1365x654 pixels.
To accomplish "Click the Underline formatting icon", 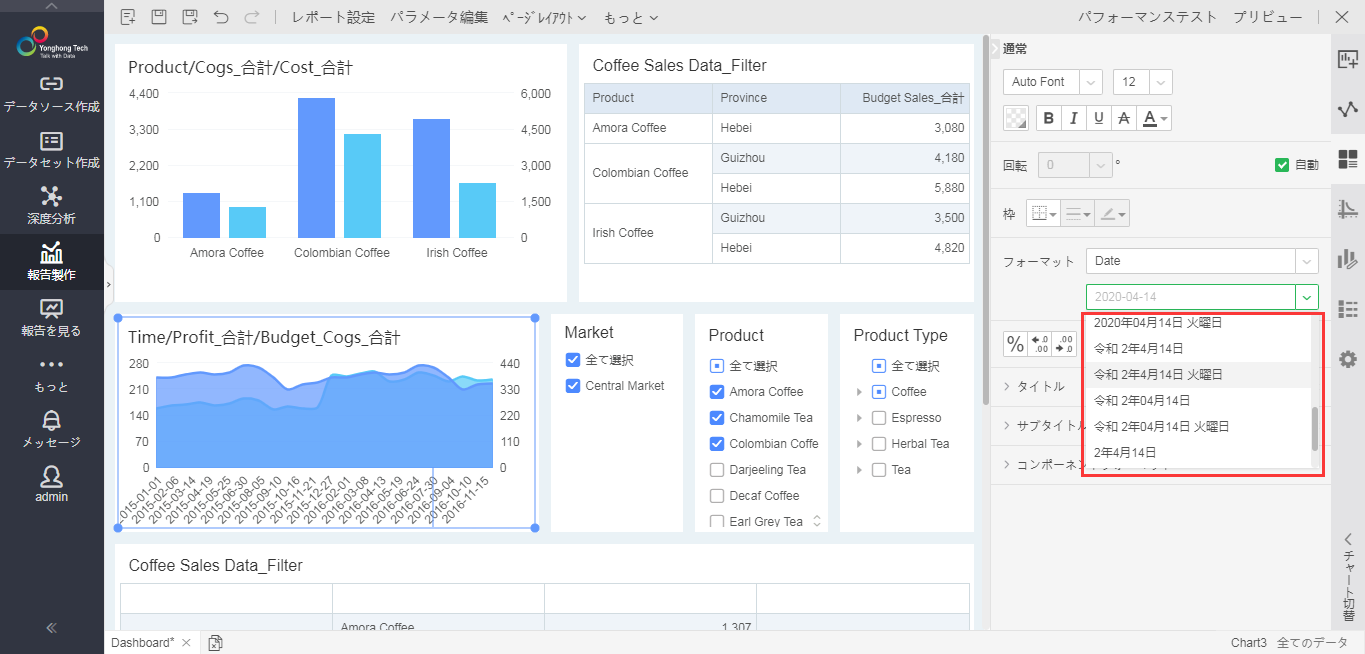I will tap(1099, 118).
